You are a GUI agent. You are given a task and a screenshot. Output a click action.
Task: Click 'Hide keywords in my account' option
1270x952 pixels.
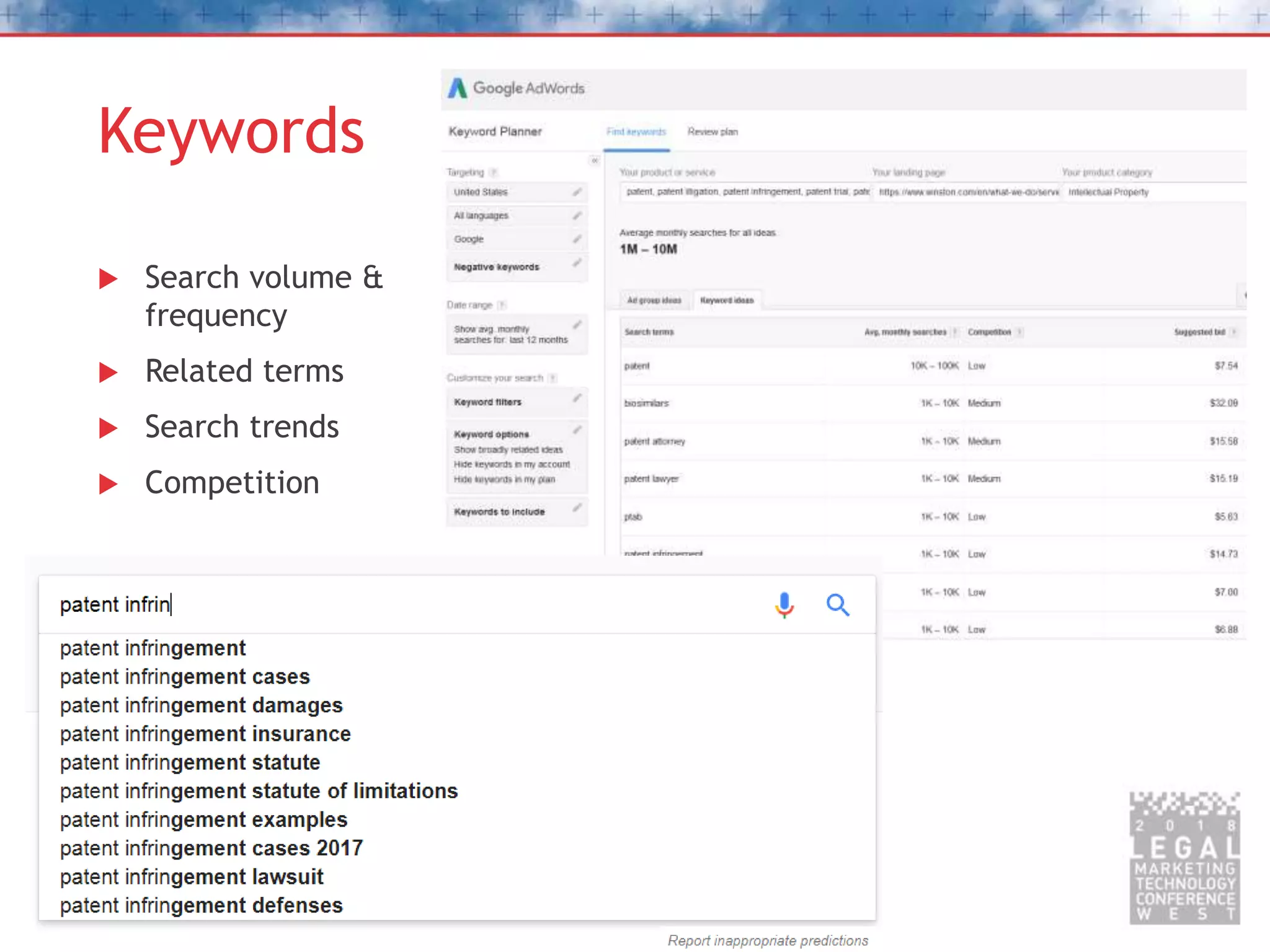(512, 465)
